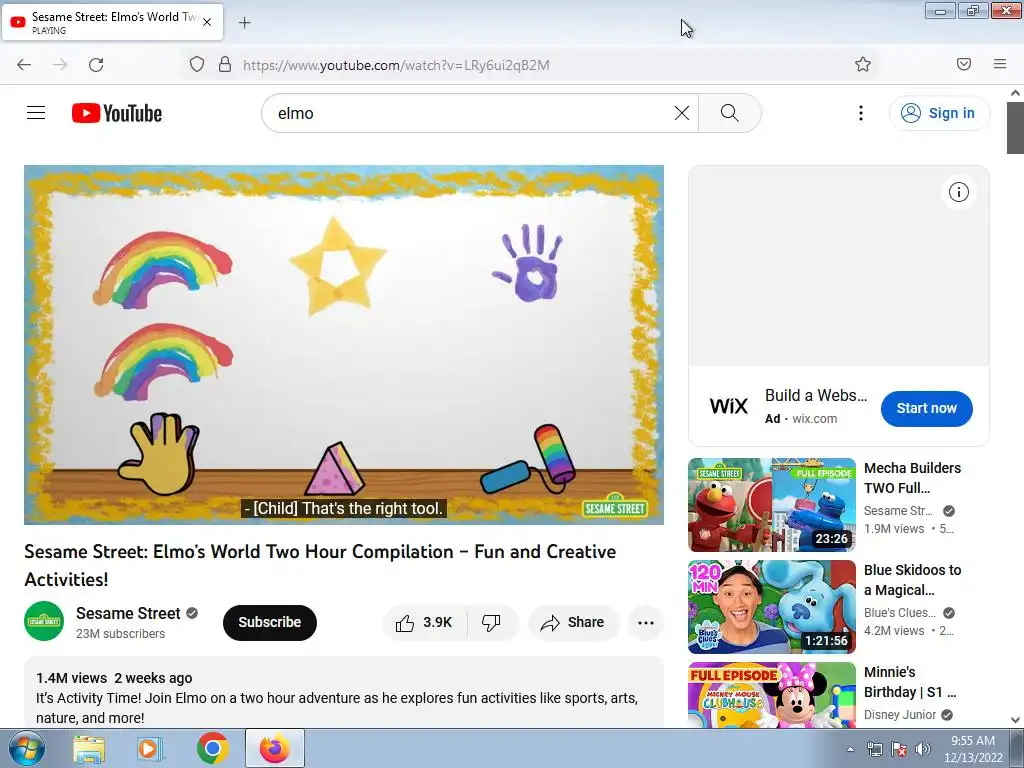
Task: Open Google Chrome from taskbar
Action: [x=212, y=748]
